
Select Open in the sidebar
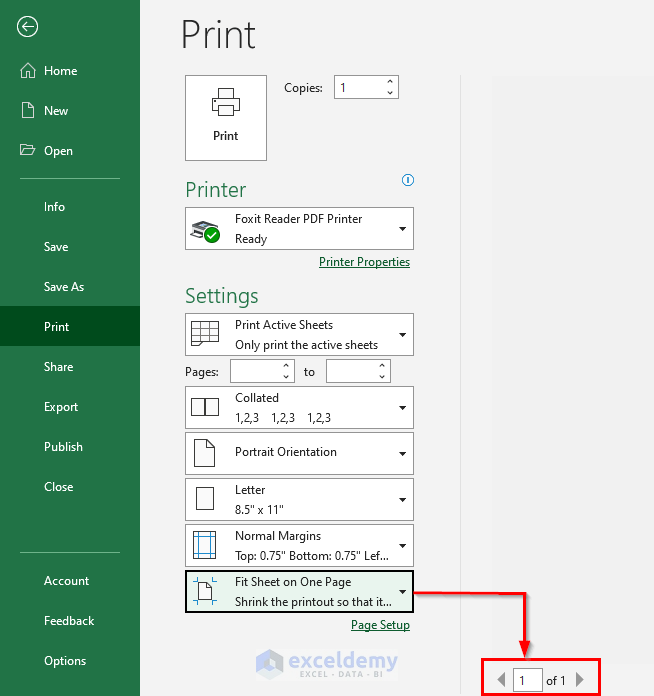(x=70, y=150)
